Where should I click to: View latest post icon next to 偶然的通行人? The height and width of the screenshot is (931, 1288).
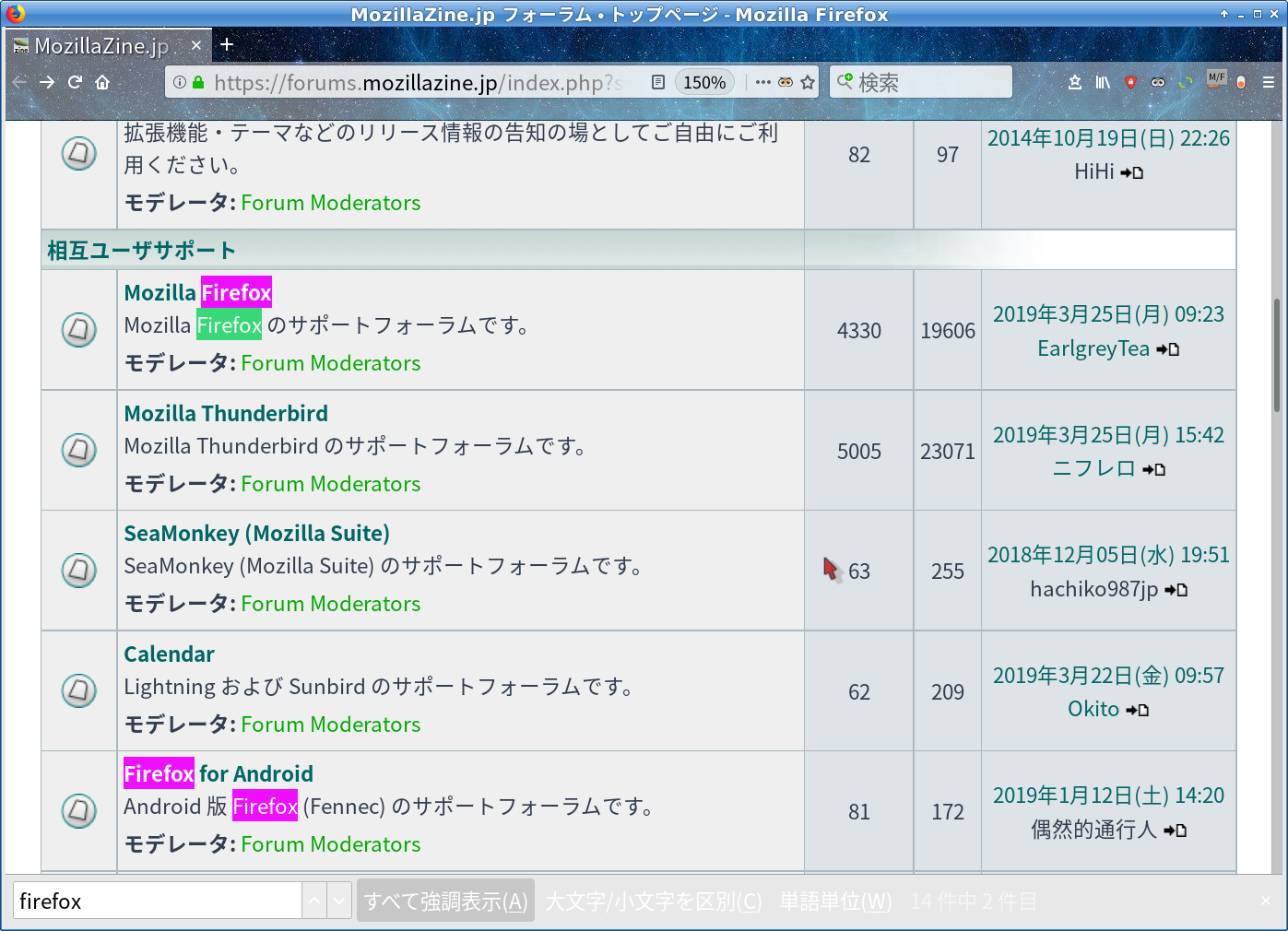coord(1176,831)
